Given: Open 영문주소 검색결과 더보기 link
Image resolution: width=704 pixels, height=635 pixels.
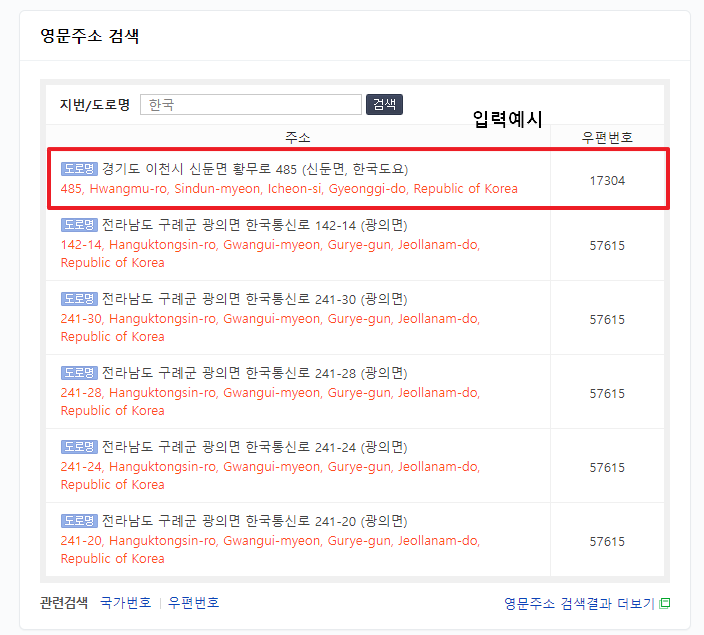Looking at the screenshot, I should 579,603.
